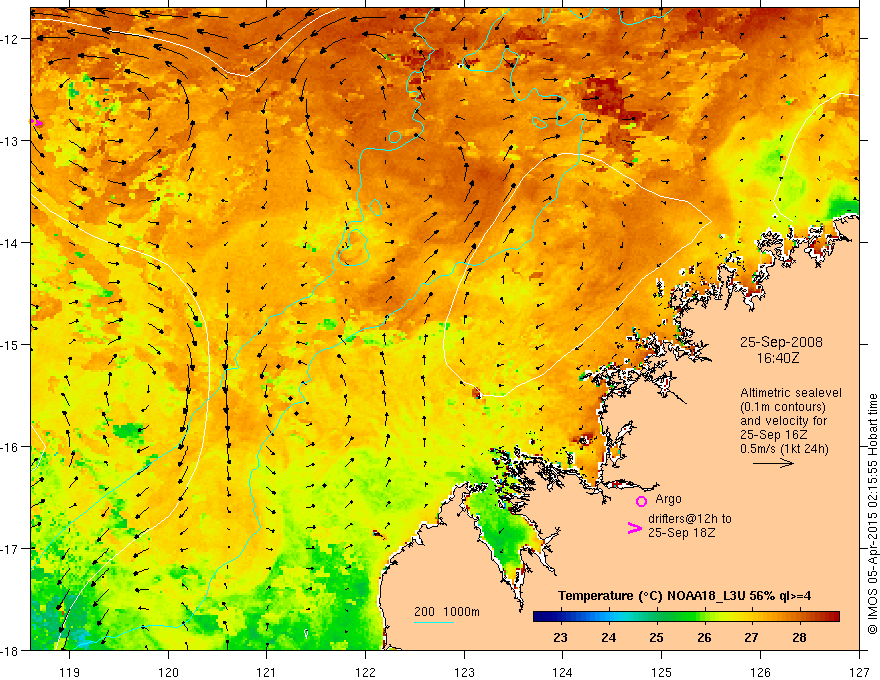Image resolution: width=880 pixels, height=680 pixels.
Task: Click the color bar value 25
Action: point(656,638)
